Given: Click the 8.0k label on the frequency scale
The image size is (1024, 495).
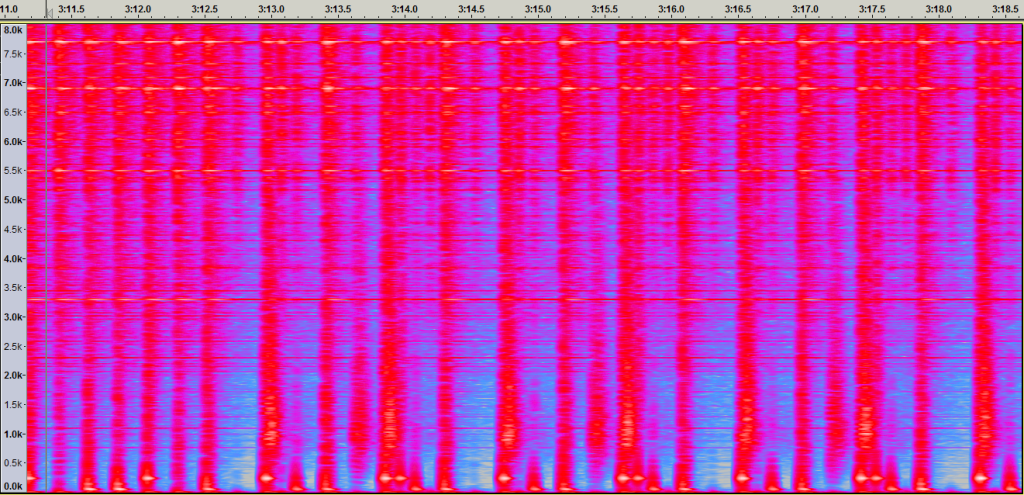Looking at the screenshot, I should click(x=13, y=31).
